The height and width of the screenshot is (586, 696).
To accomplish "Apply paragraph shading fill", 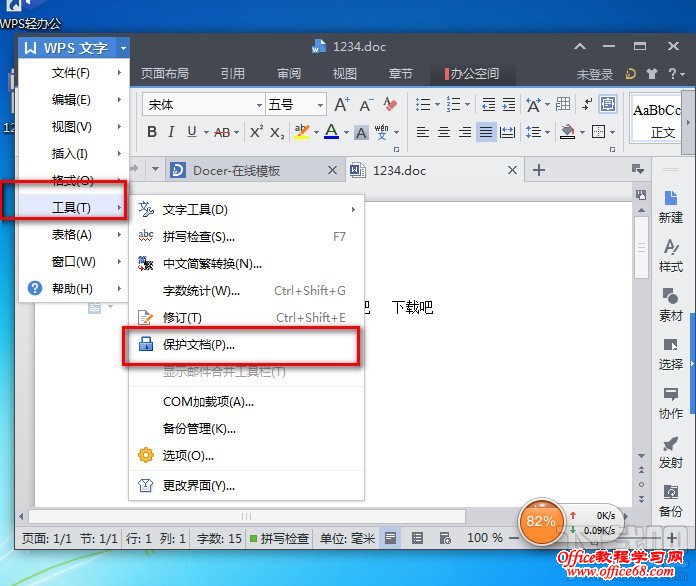I will 568,132.
